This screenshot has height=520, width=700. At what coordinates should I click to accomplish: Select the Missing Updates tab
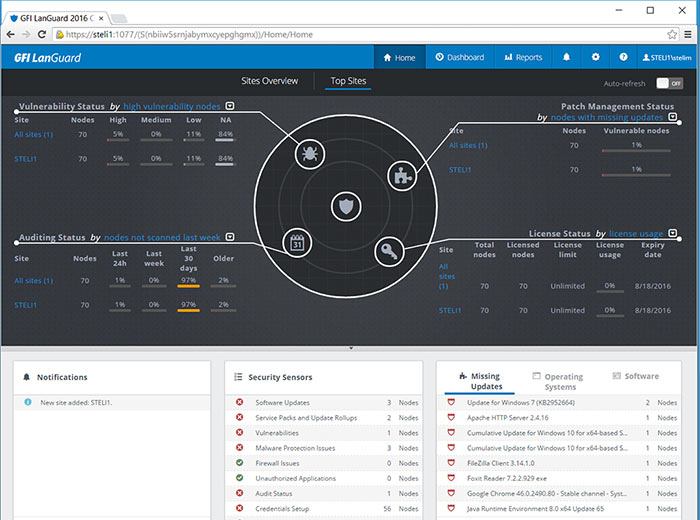point(480,381)
